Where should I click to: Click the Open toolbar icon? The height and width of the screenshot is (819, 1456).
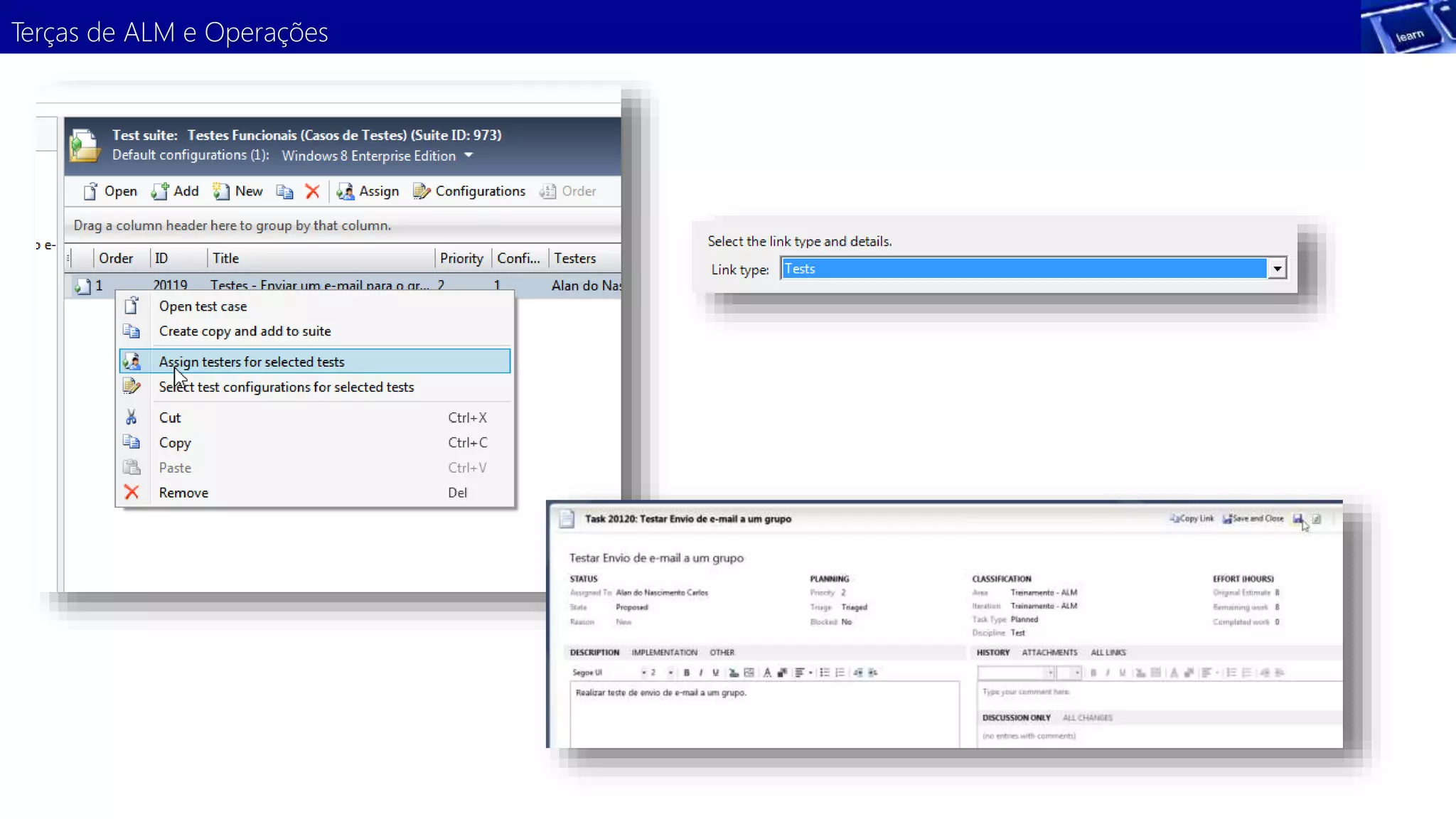click(90, 191)
